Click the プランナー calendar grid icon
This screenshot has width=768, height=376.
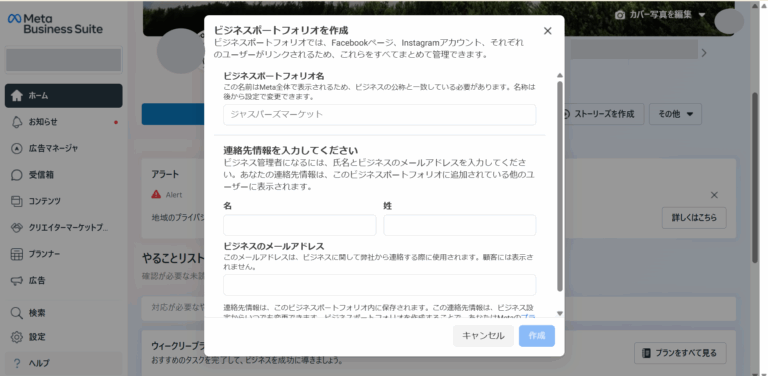click(x=17, y=254)
